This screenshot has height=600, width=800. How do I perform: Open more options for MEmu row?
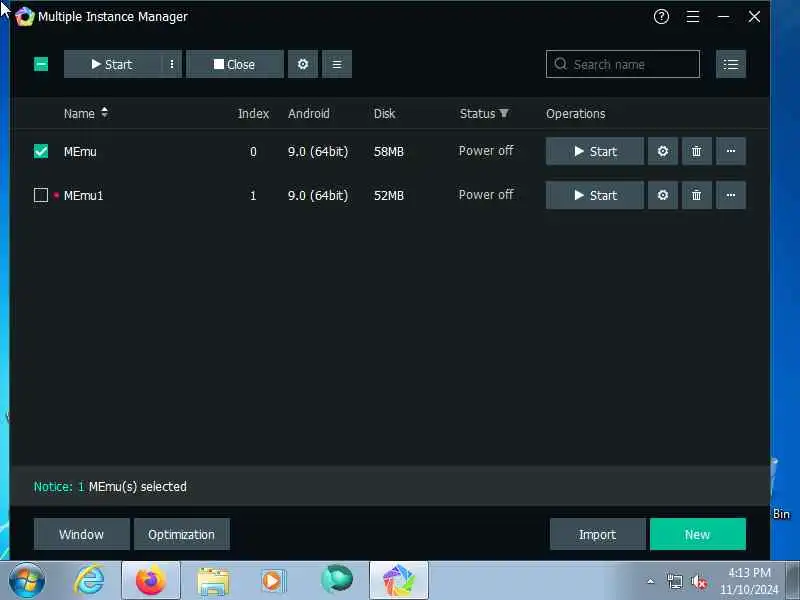tap(731, 152)
